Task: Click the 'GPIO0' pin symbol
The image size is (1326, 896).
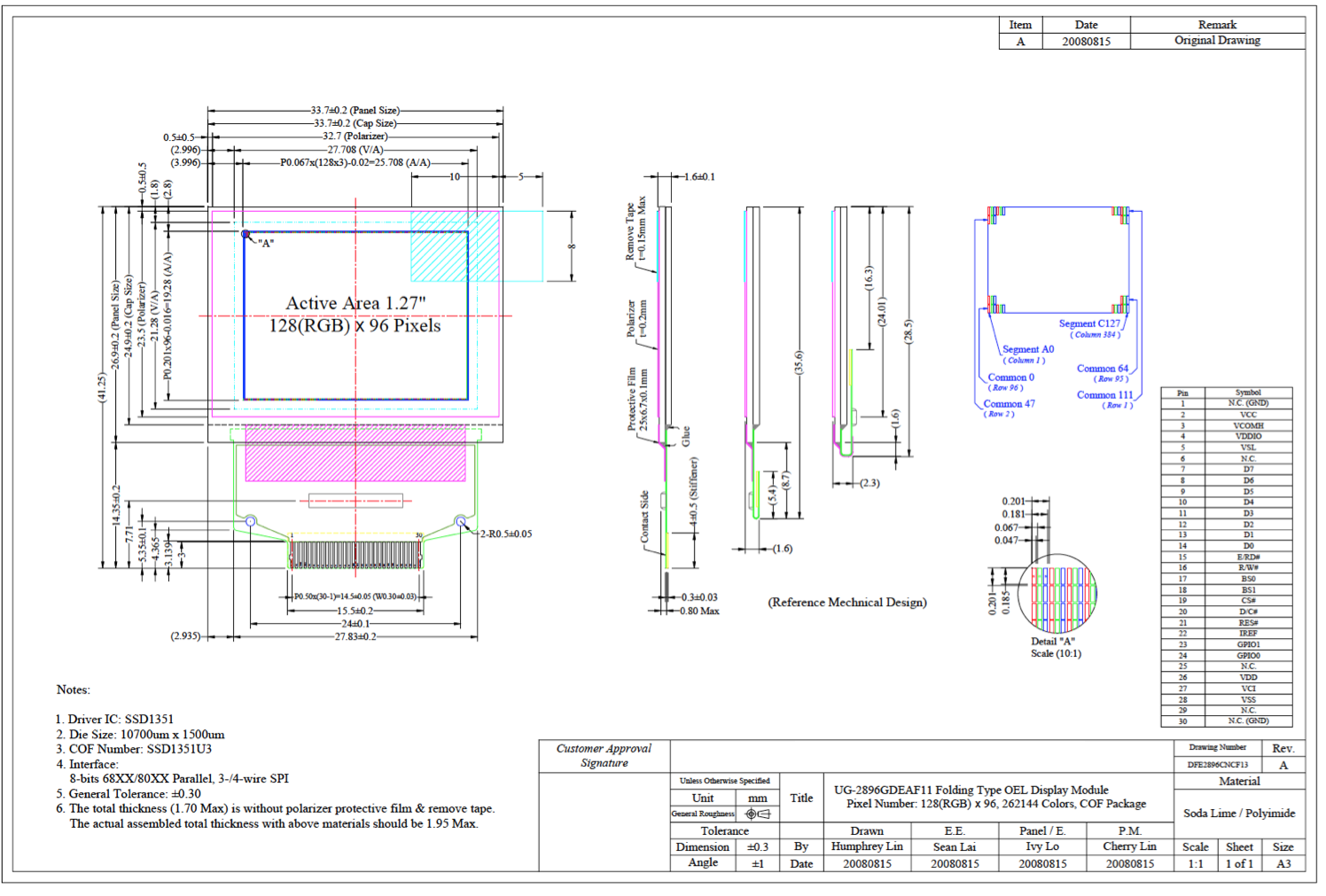Action: coord(1248,655)
